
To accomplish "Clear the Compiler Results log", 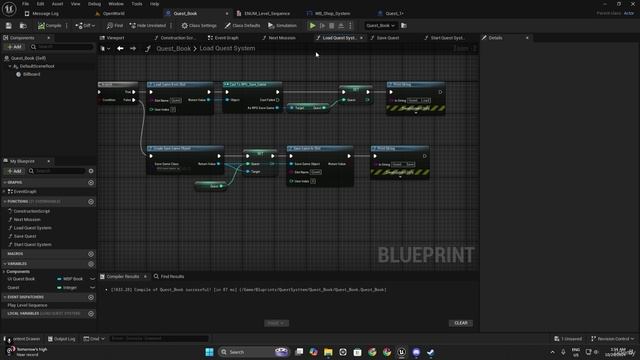I will click(x=461, y=323).
